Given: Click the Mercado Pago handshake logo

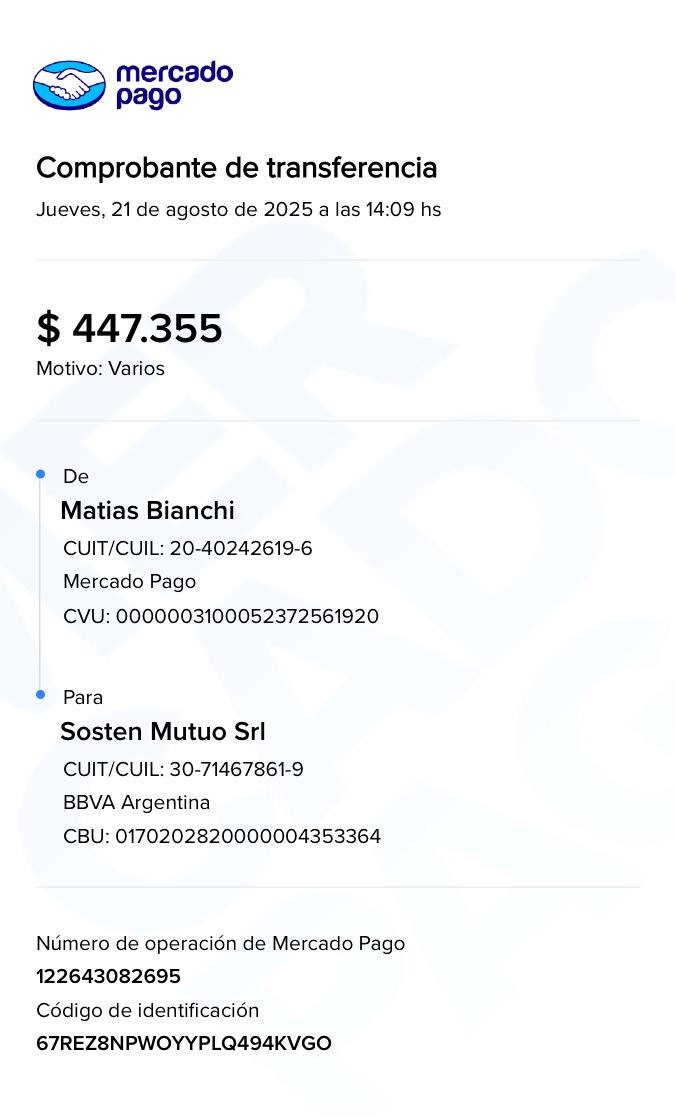Looking at the screenshot, I should pos(69,85).
